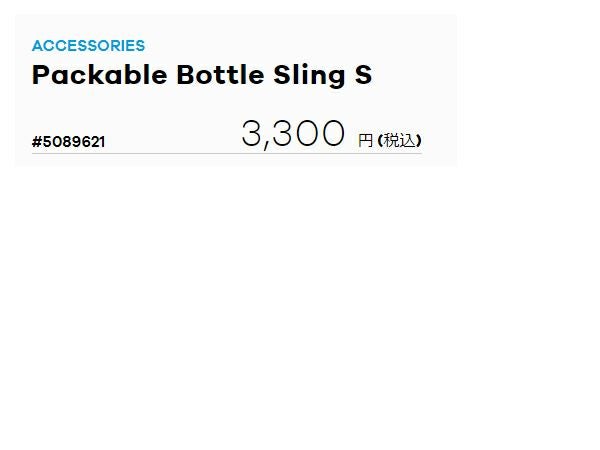Click the 円 currency symbol

pyautogui.click(x=365, y=141)
